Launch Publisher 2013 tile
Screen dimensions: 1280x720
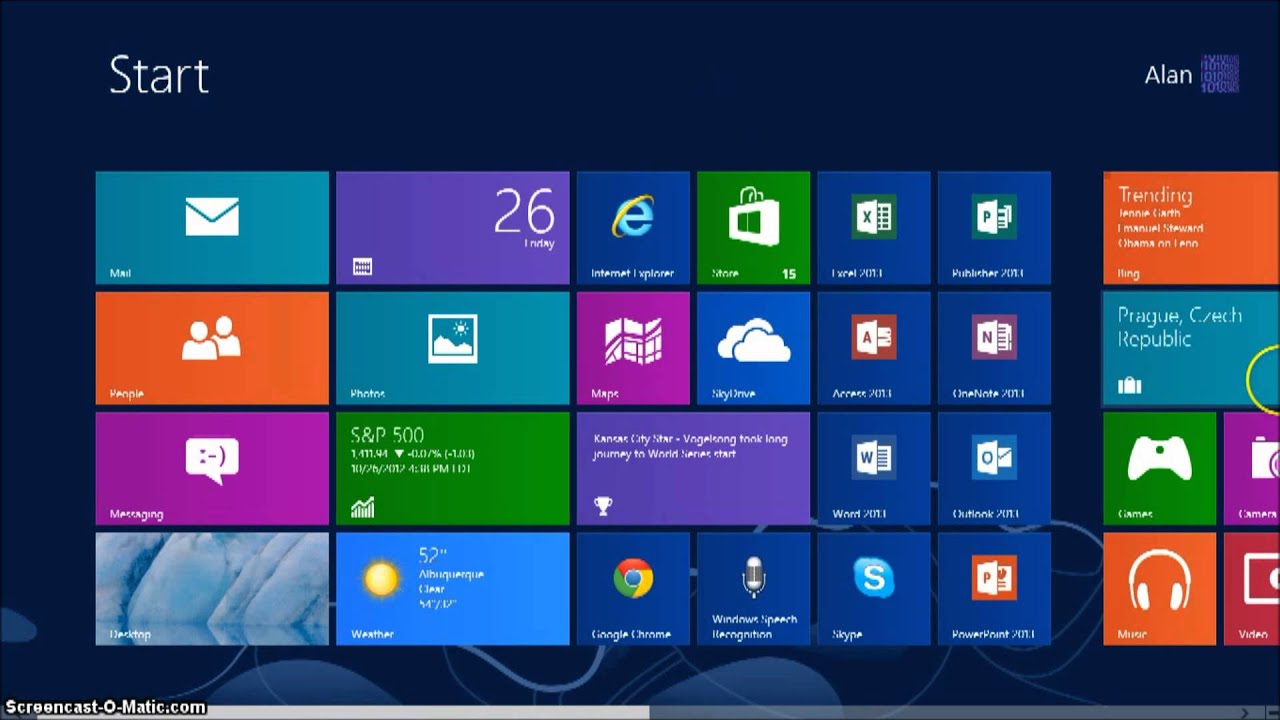[994, 228]
